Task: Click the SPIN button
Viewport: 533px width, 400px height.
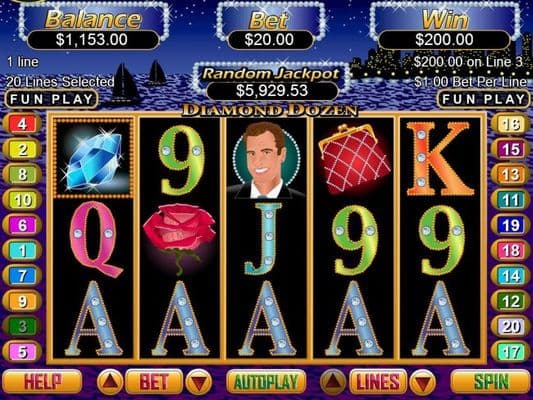Action: [491, 382]
